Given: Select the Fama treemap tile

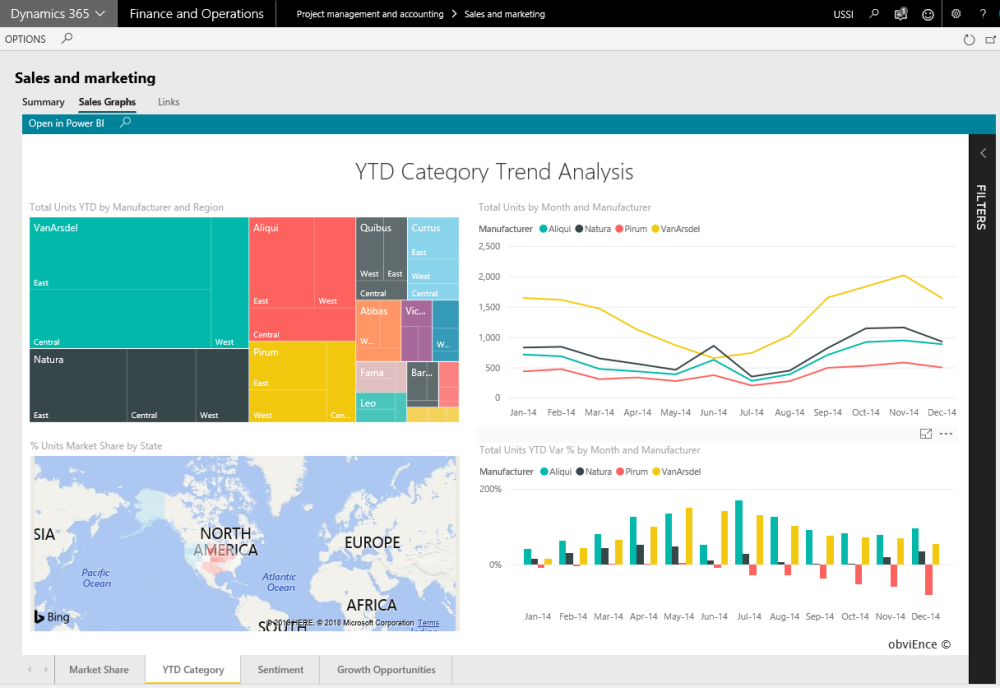Looking at the screenshot, I should click(381, 377).
